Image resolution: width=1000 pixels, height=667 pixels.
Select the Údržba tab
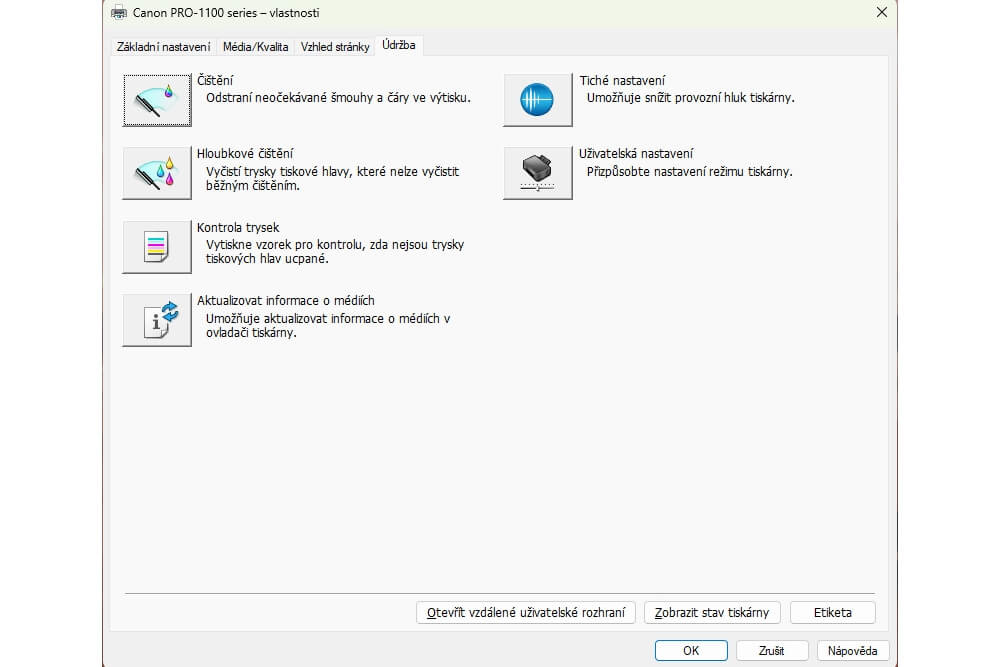click(x=399, y=45)
